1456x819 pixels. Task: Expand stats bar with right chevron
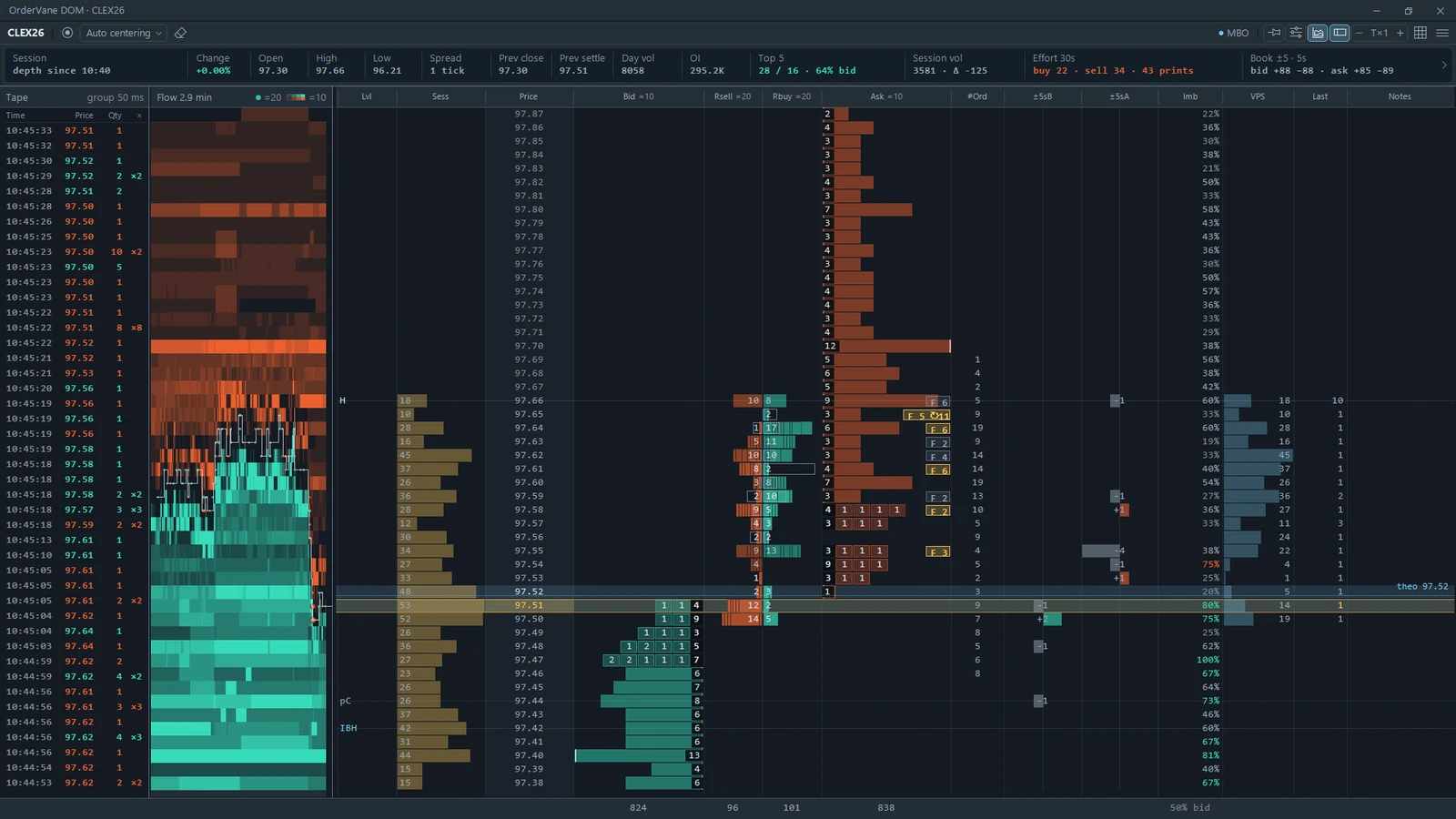(x=1444, y=65)
